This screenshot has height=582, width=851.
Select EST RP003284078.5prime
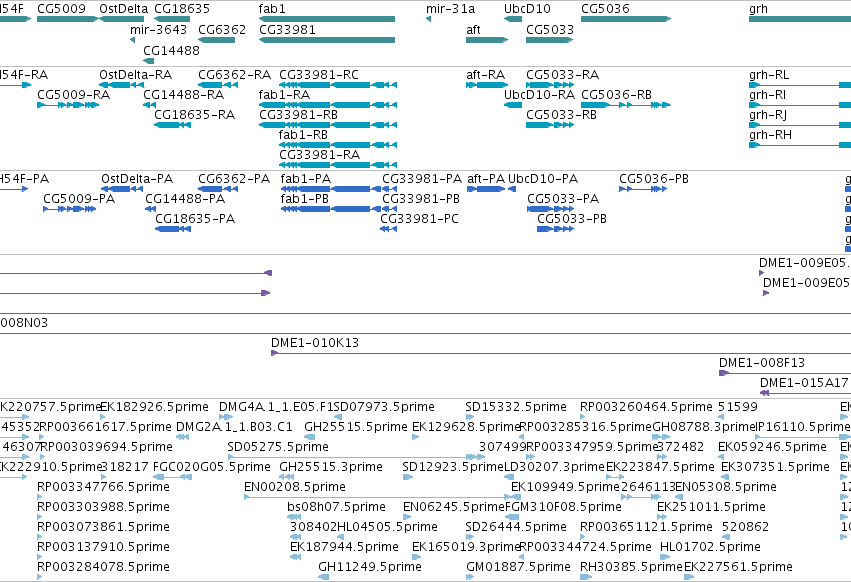40,577
